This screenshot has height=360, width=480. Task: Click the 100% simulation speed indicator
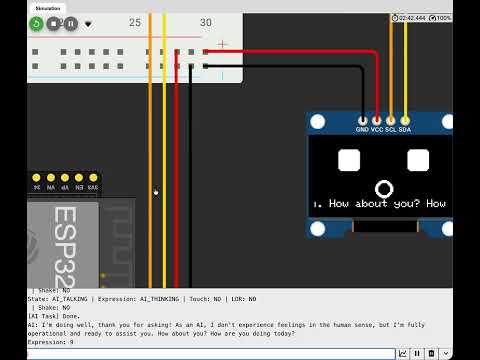[x=440, y=18]
